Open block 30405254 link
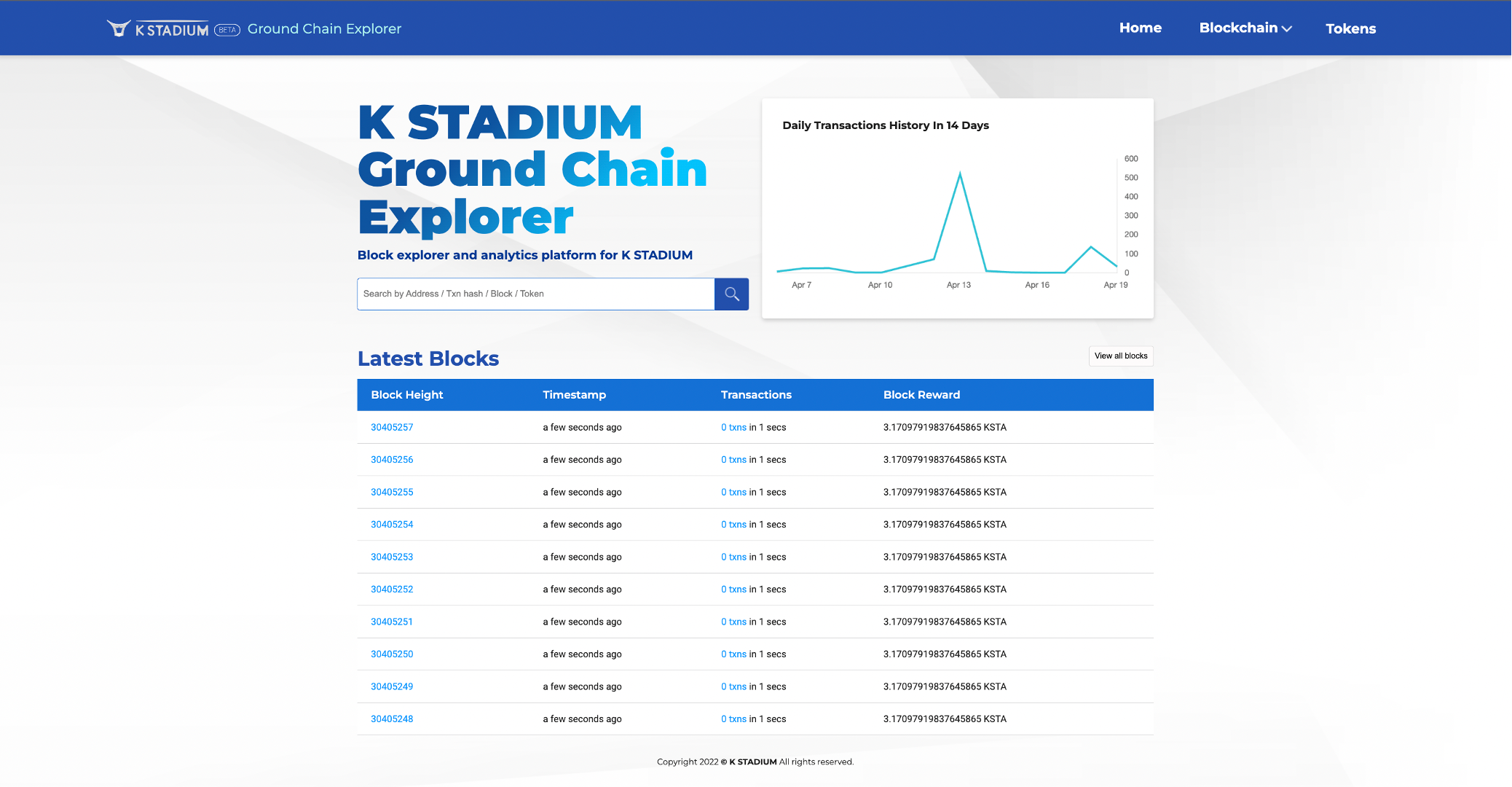The height and width of the screenshot is (787, 1512). tap(392, 525)
